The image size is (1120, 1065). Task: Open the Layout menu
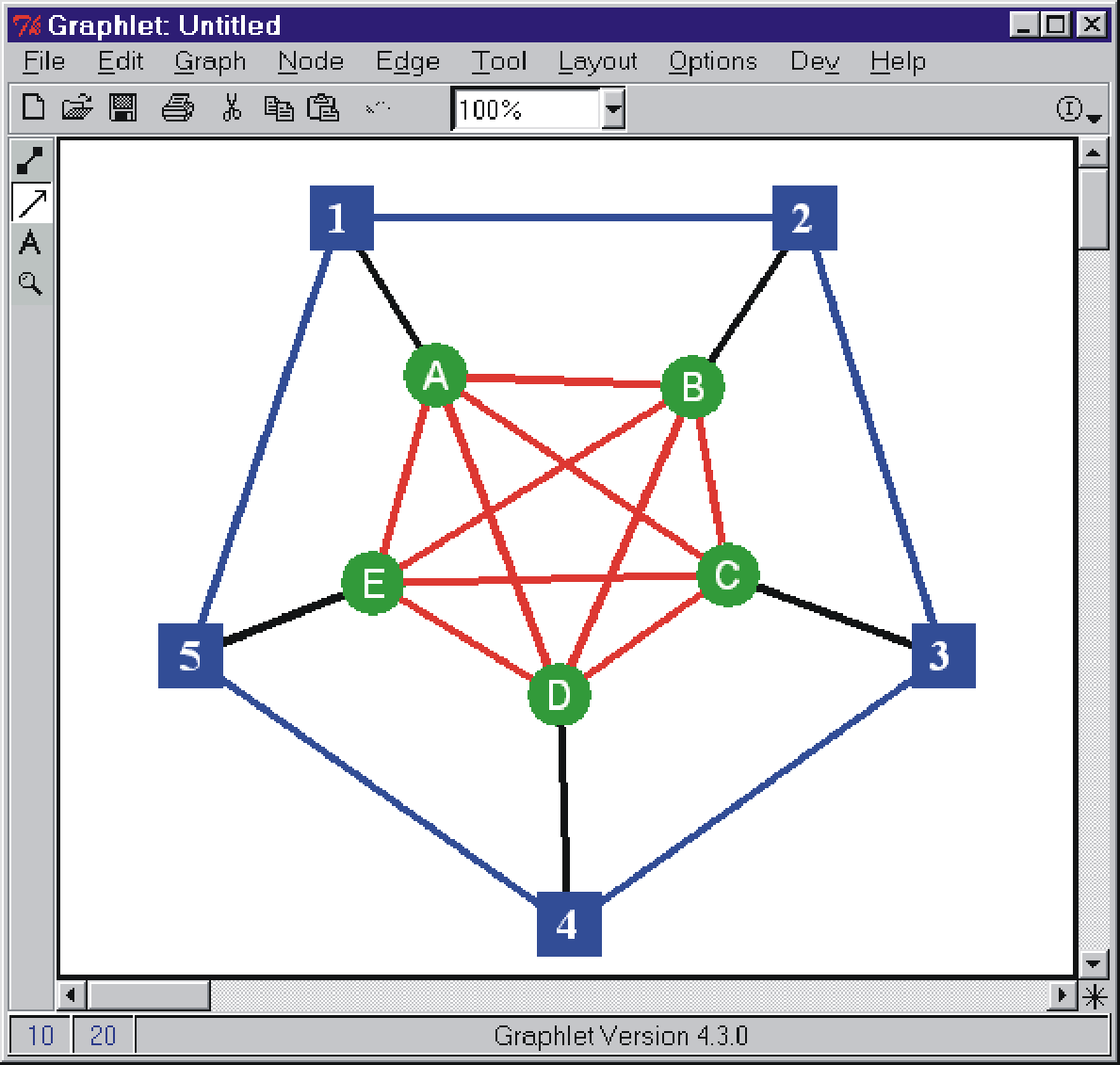tap(597, 62)
